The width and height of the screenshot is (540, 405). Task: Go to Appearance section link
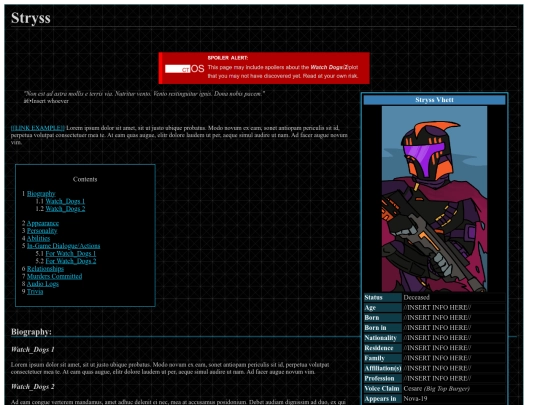tap(43, 223)
